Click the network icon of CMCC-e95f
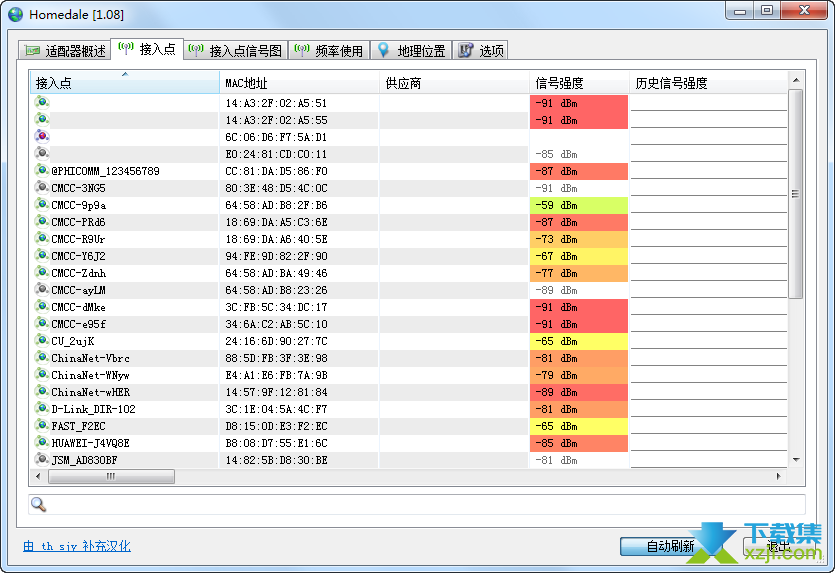Viewport: 835px width, 573px height. click(x=42, y=324)
